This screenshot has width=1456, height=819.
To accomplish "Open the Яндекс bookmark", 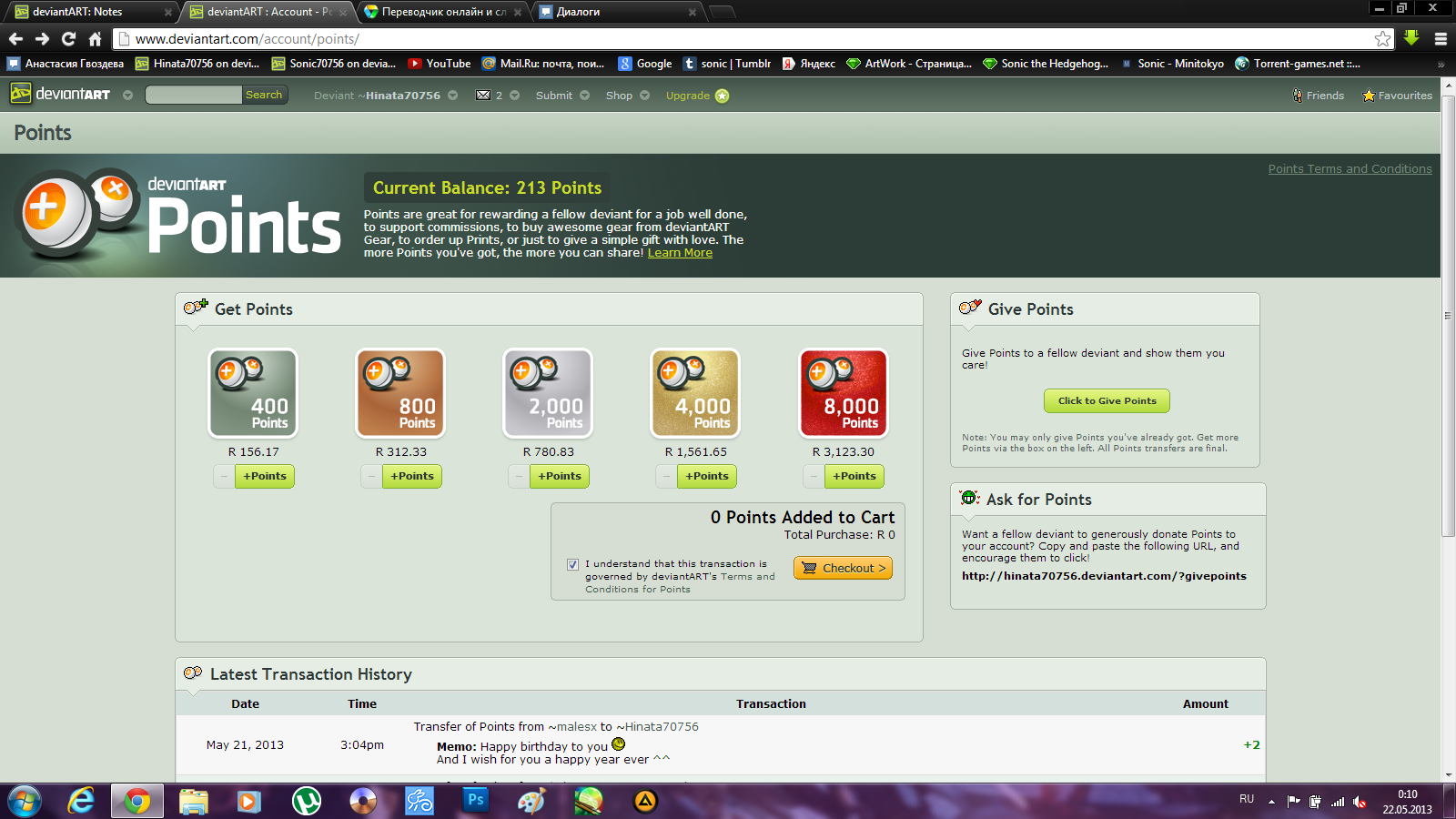I will click(x=809, y=64).
